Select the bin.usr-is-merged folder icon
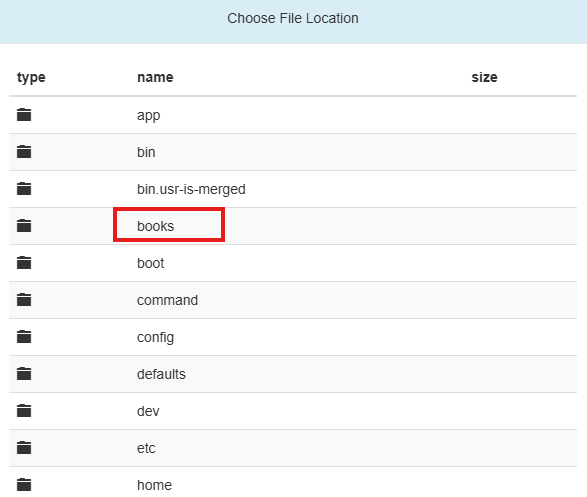Viewport: 587px width, 497px height. pyautogui.click(x=24, y=189)
